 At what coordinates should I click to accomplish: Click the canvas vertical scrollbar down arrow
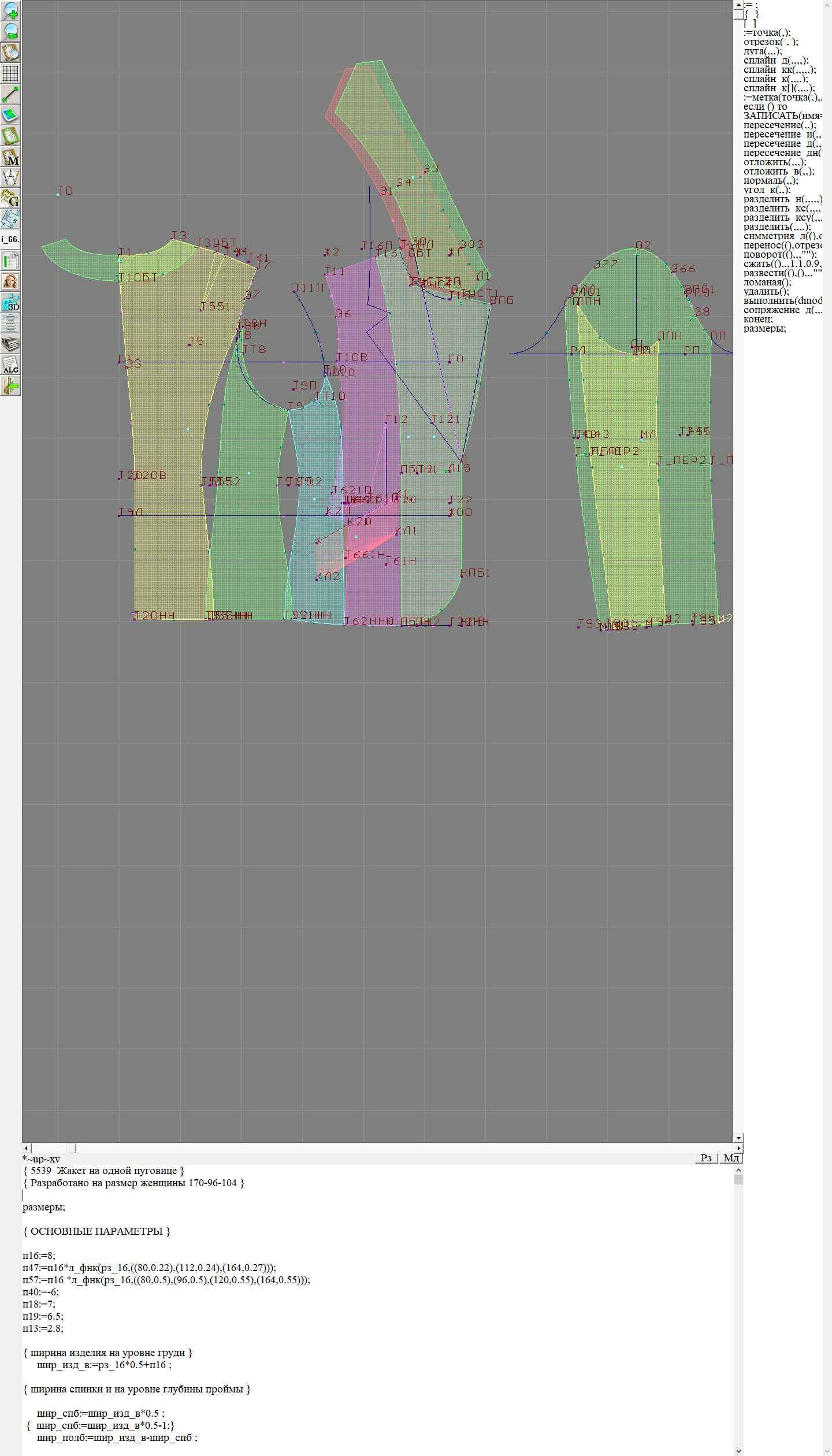pos(738,1138)
